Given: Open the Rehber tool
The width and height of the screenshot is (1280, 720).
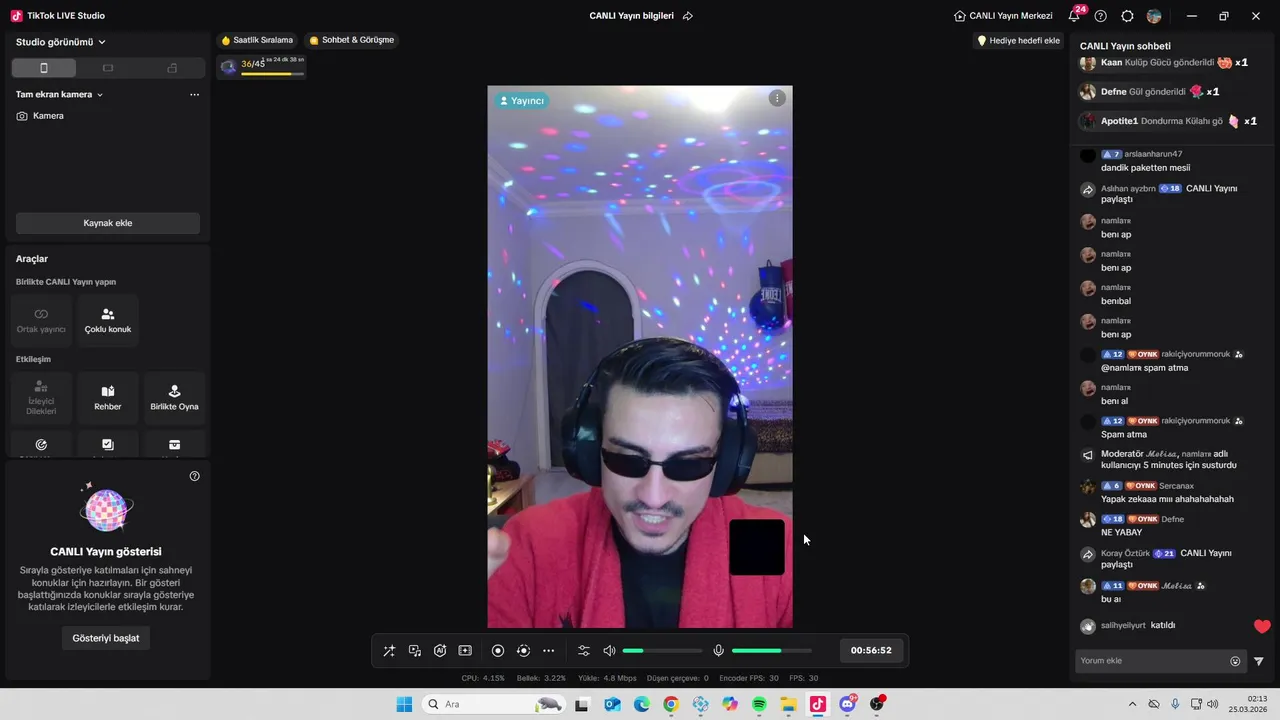Looking at the screenshot, I should tap(108, 398).
